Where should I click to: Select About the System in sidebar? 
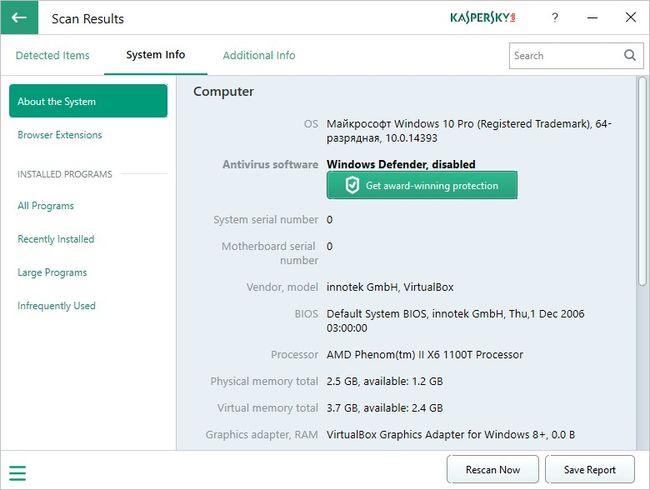88,101
